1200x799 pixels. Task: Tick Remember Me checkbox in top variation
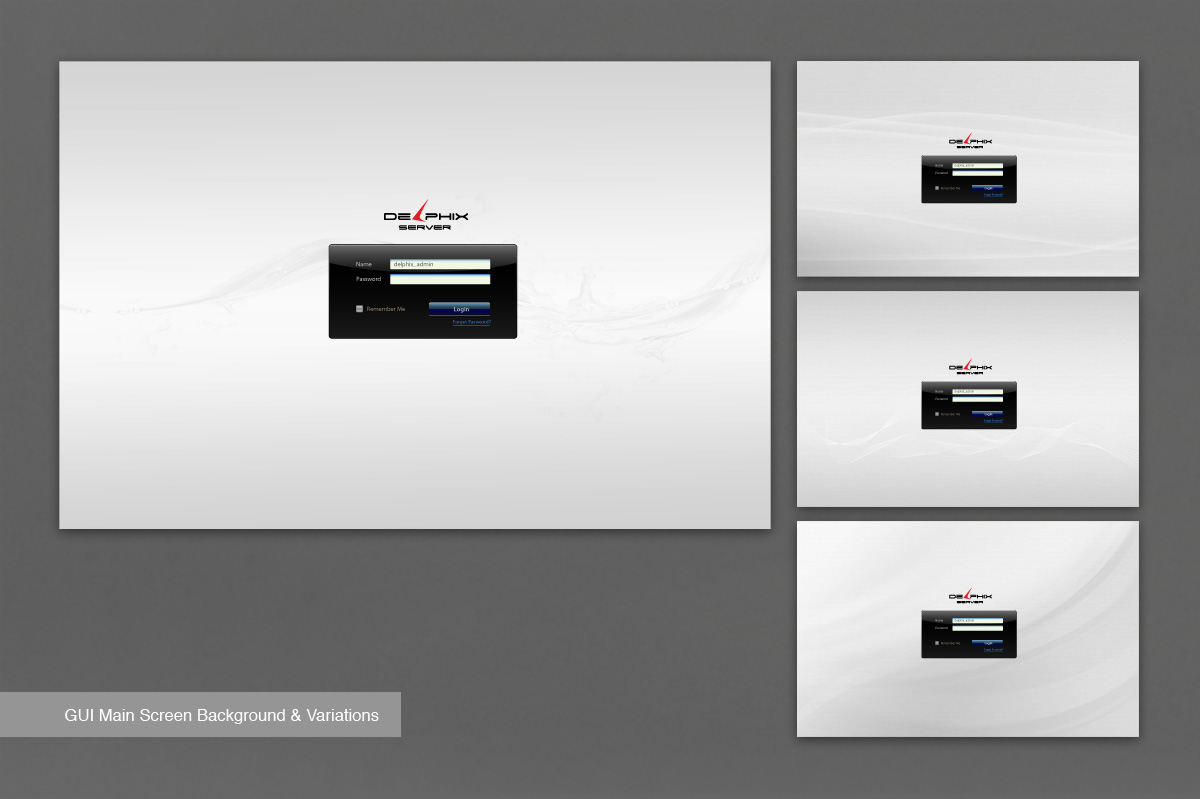937,188
